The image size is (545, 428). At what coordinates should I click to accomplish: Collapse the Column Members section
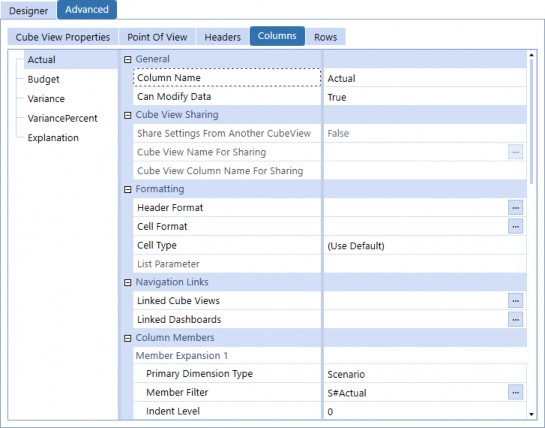128,338
